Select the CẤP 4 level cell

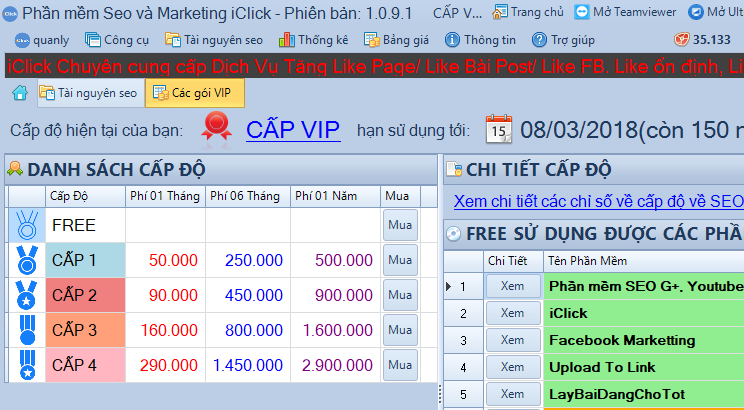point(85,365)
